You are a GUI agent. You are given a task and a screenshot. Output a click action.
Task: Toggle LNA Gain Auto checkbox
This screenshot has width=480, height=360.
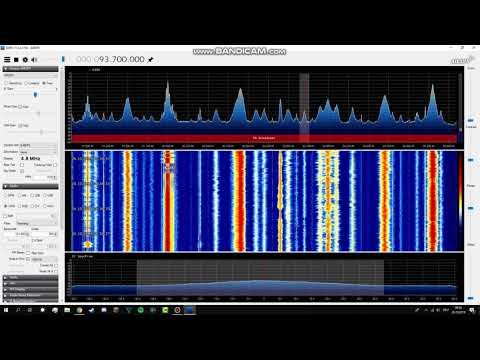coord(20,125)
